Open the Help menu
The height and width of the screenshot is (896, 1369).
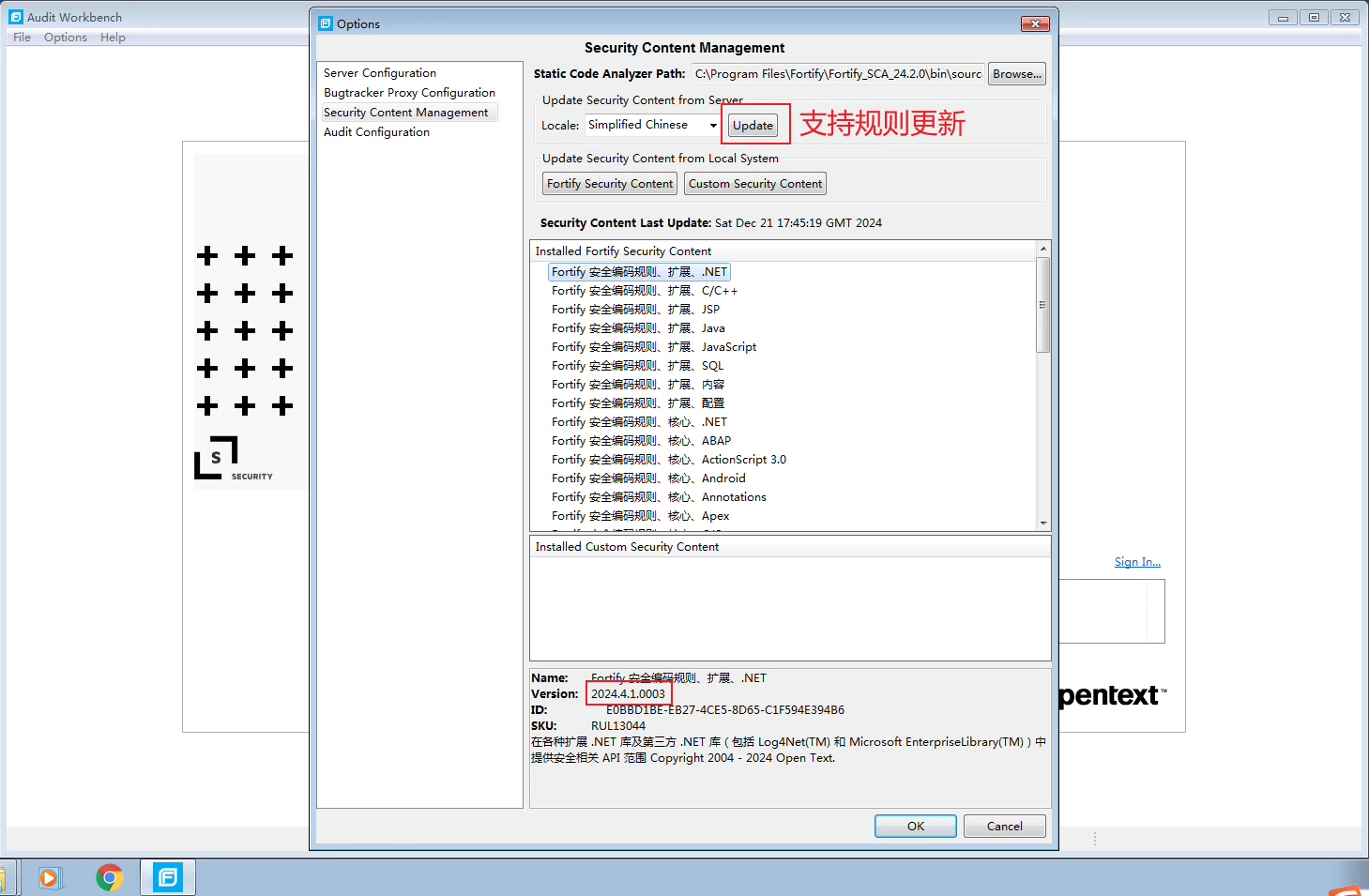coord(113,38)
